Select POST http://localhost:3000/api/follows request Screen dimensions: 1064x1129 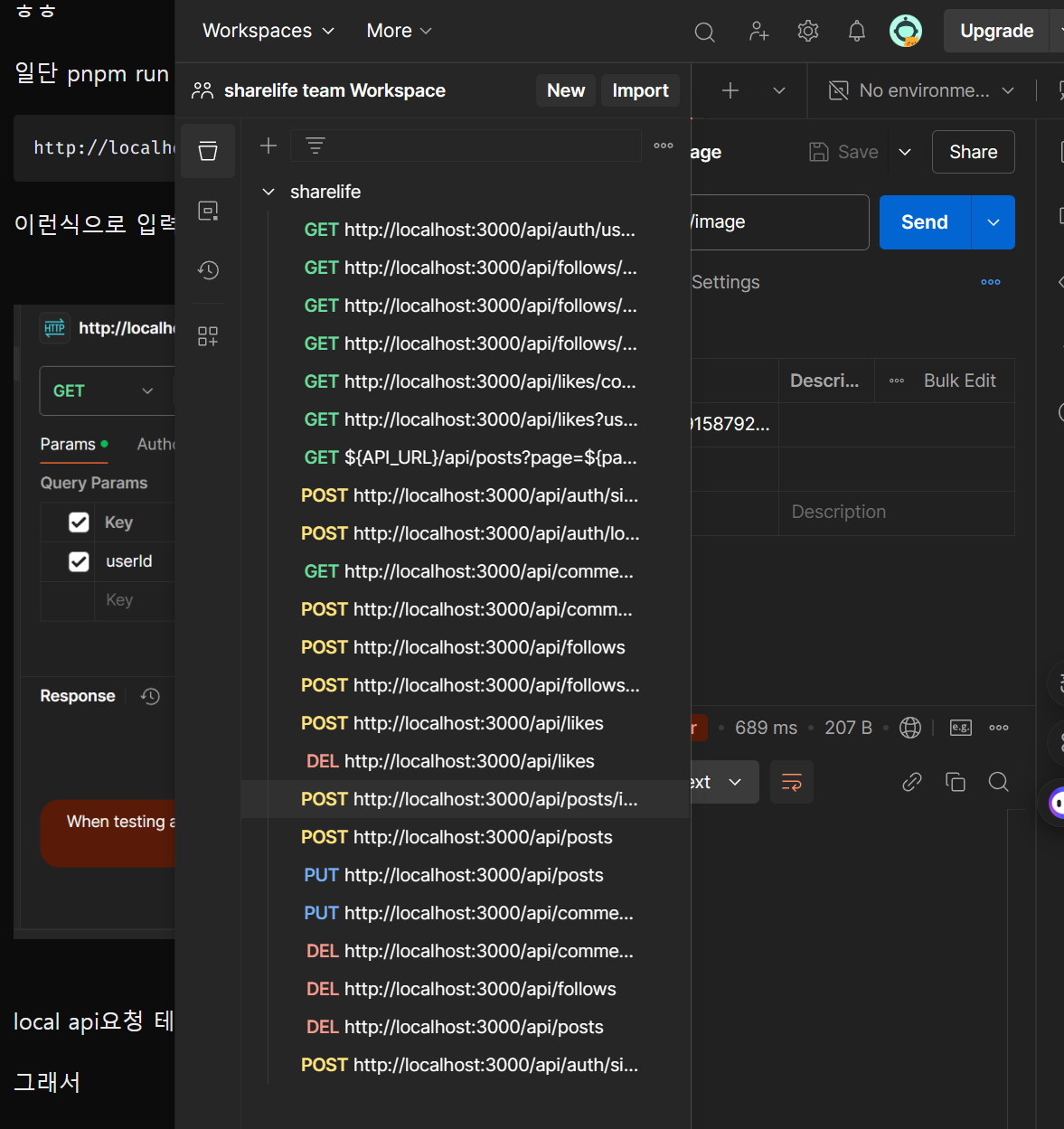tap(466, 647)
